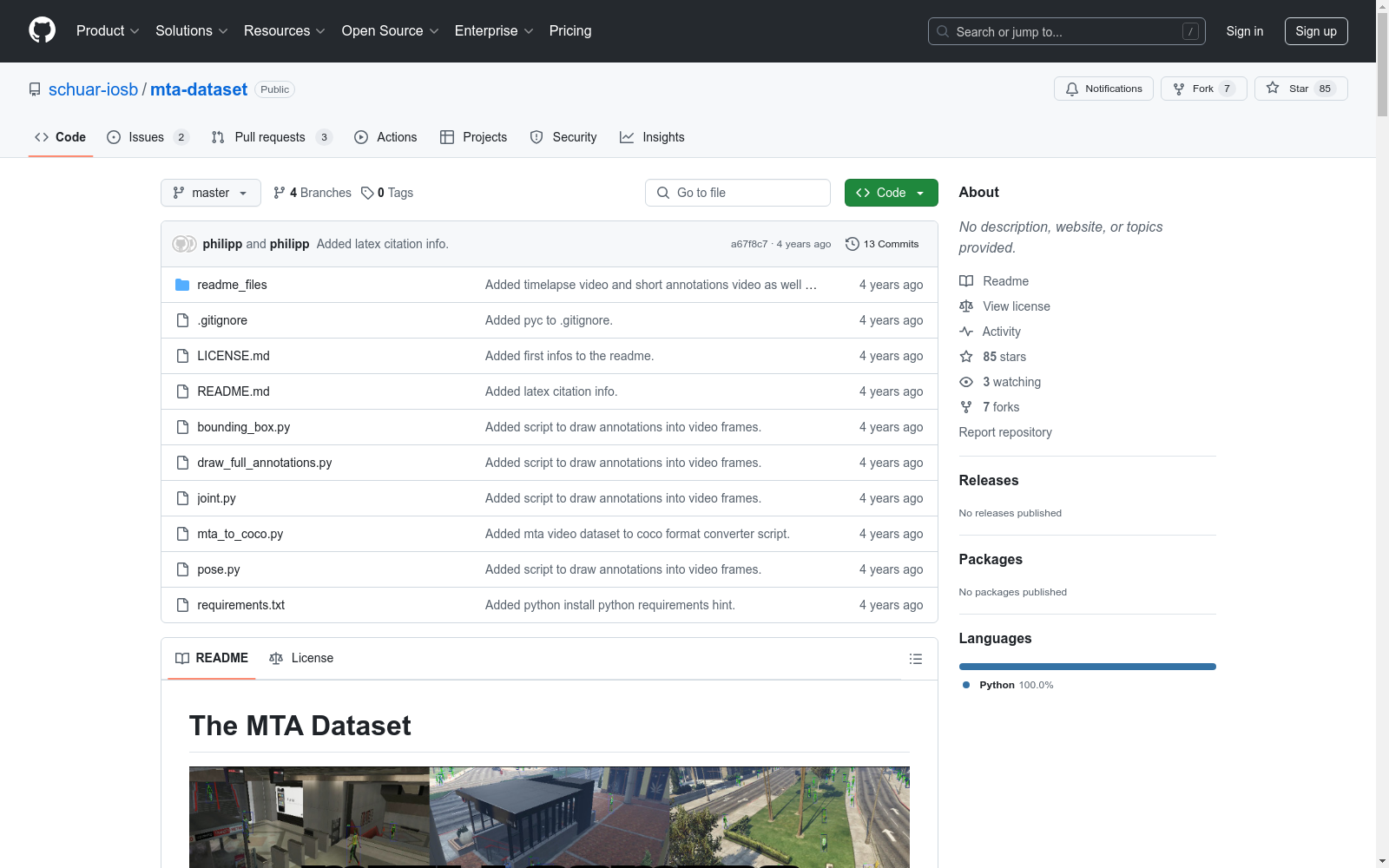Click the pulse icon beside Activity
The height and width of the screenshot is (868, 1389).
[966, 332]
